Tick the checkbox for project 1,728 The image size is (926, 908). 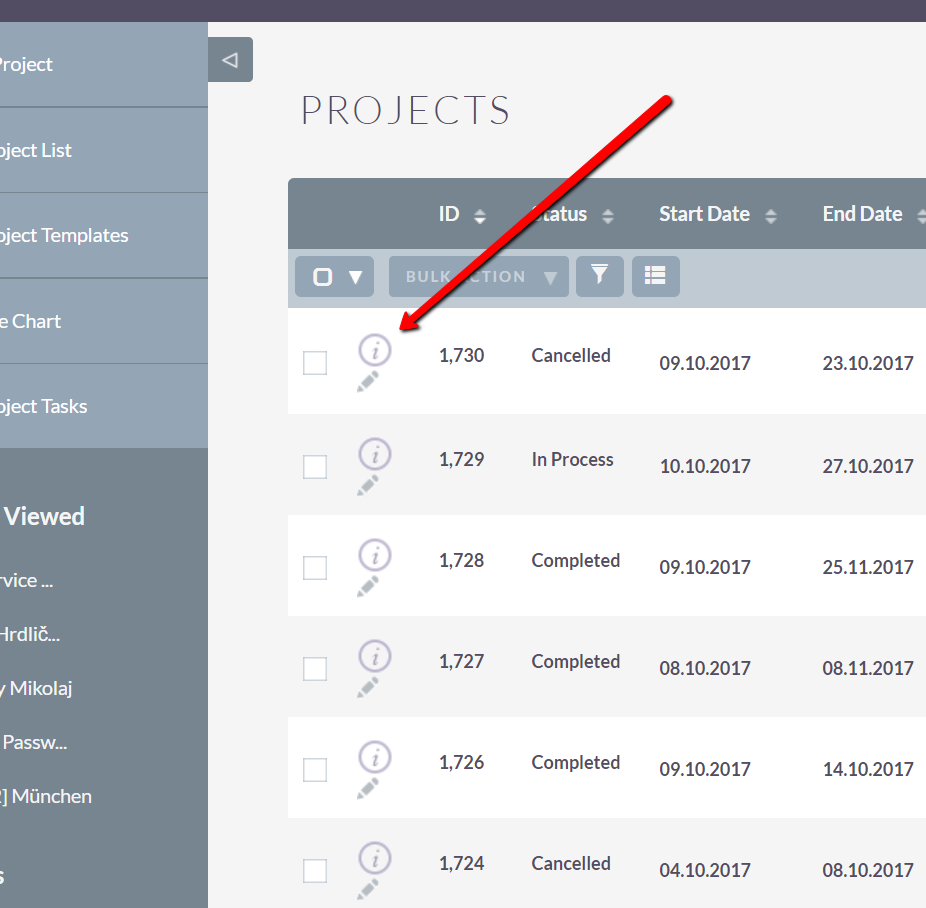[315, 567]
